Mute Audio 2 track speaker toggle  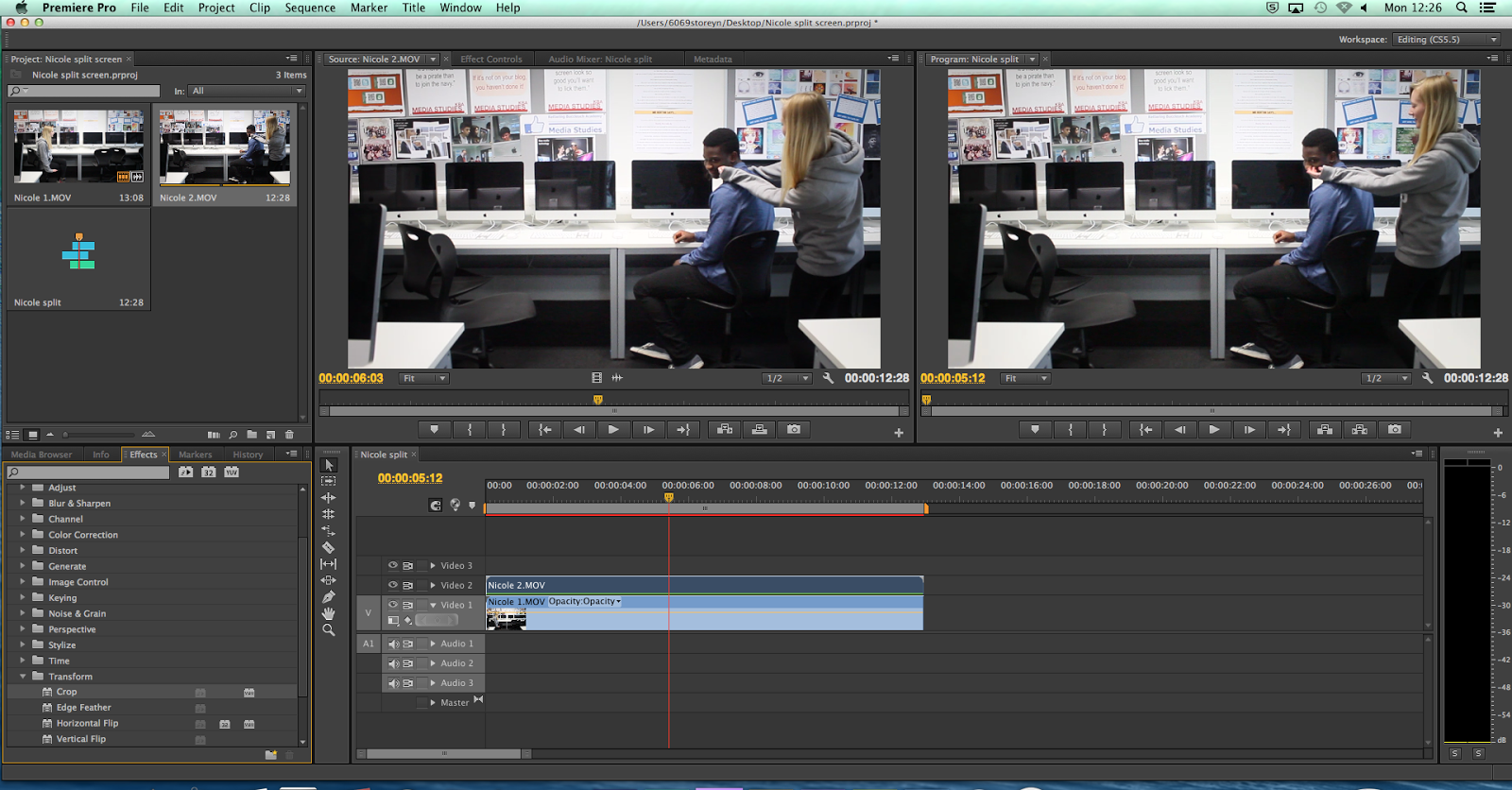(x=394, y=663)
